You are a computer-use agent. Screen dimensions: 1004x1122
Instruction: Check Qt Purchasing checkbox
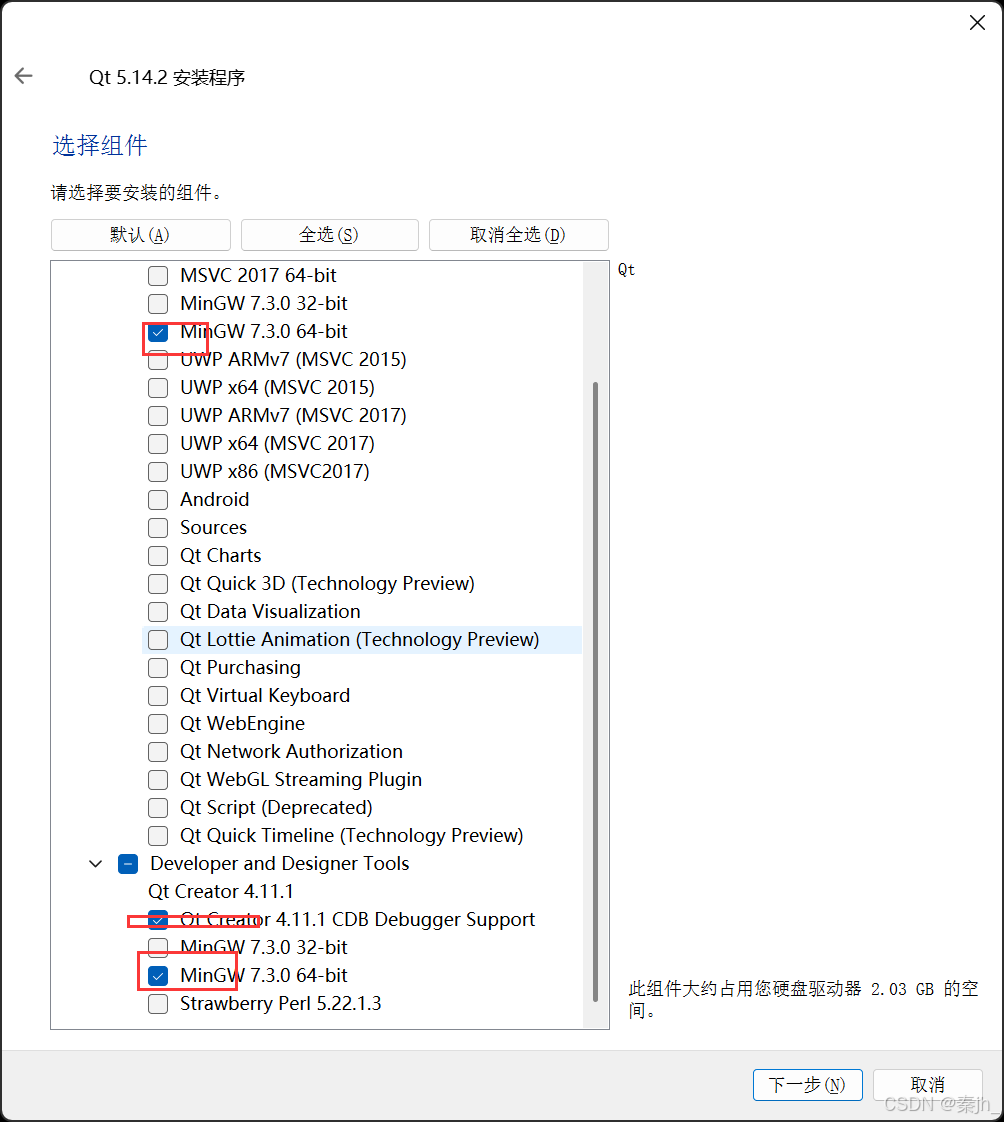[157, 668]
